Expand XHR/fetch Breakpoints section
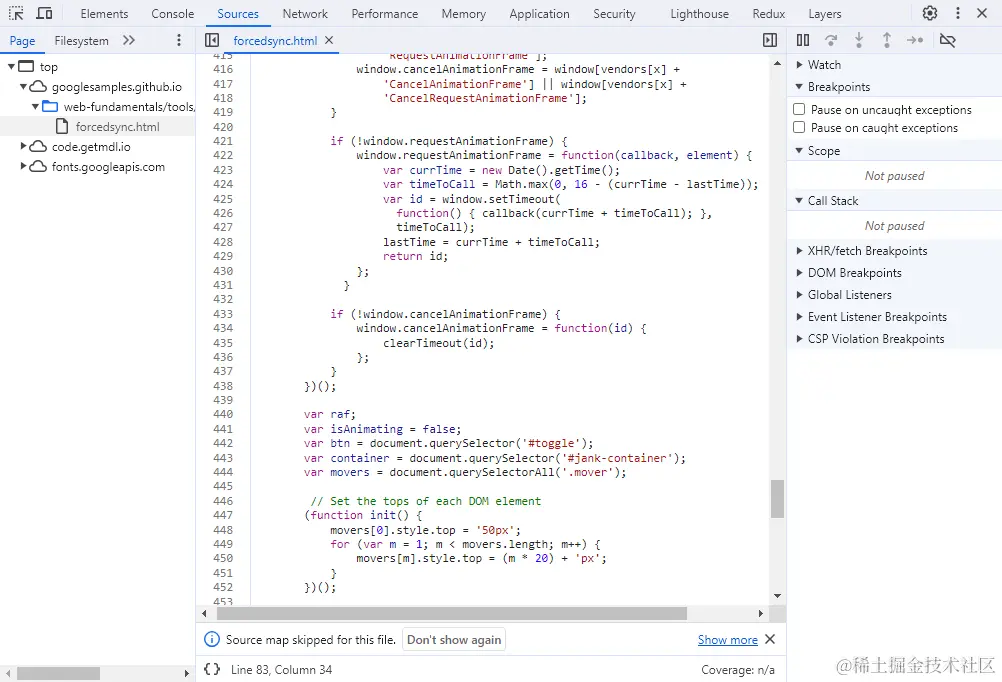1002x682 pixels. pos(799,251)
